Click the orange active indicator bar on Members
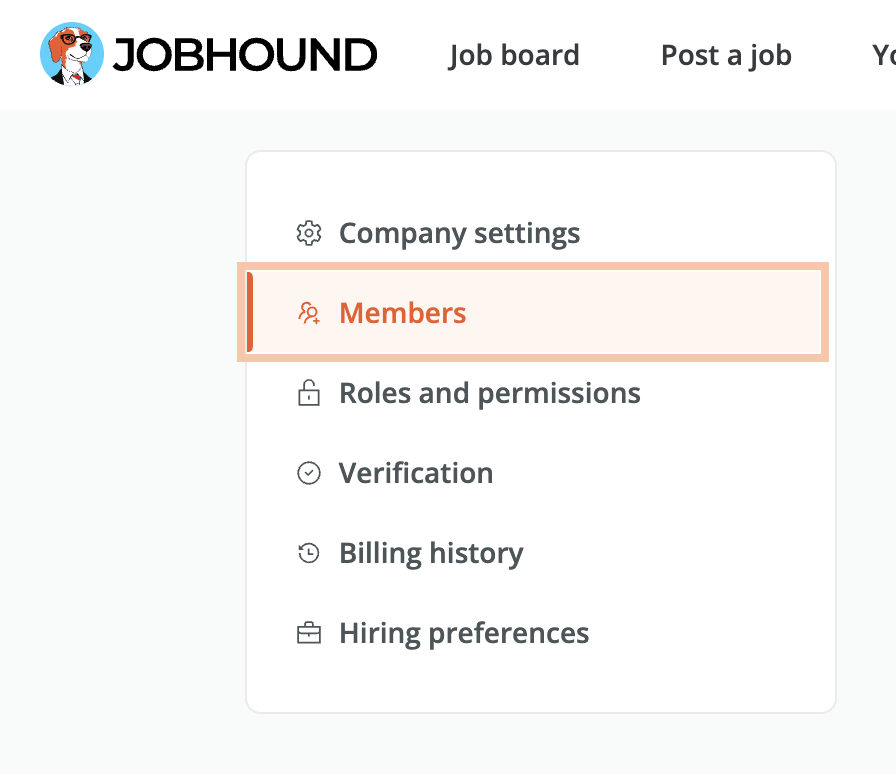The height and width of the screenshot is (774, 896). point(250,312)
